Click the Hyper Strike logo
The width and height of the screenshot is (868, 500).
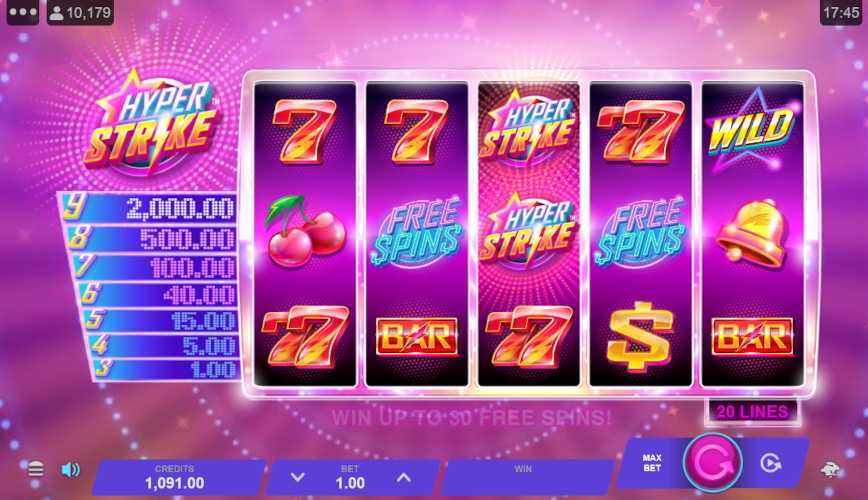pos(152,123)
